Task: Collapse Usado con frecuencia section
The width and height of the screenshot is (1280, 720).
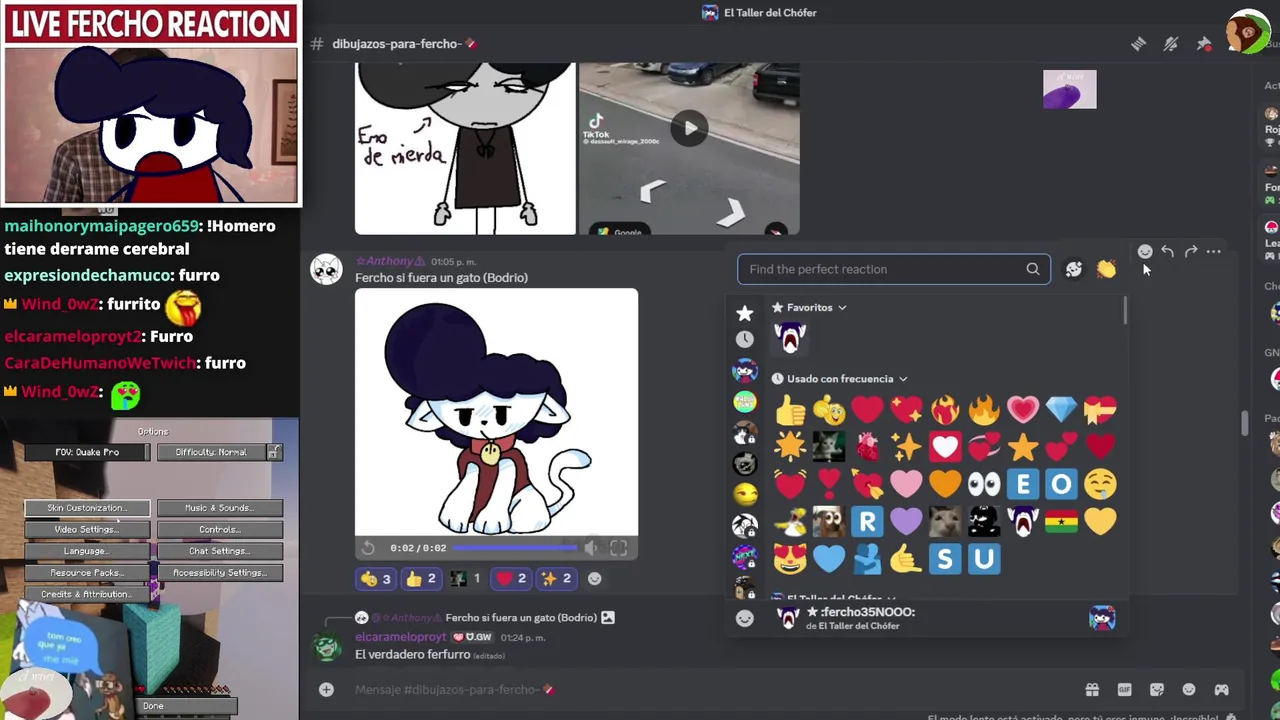Action: point(840,379)
